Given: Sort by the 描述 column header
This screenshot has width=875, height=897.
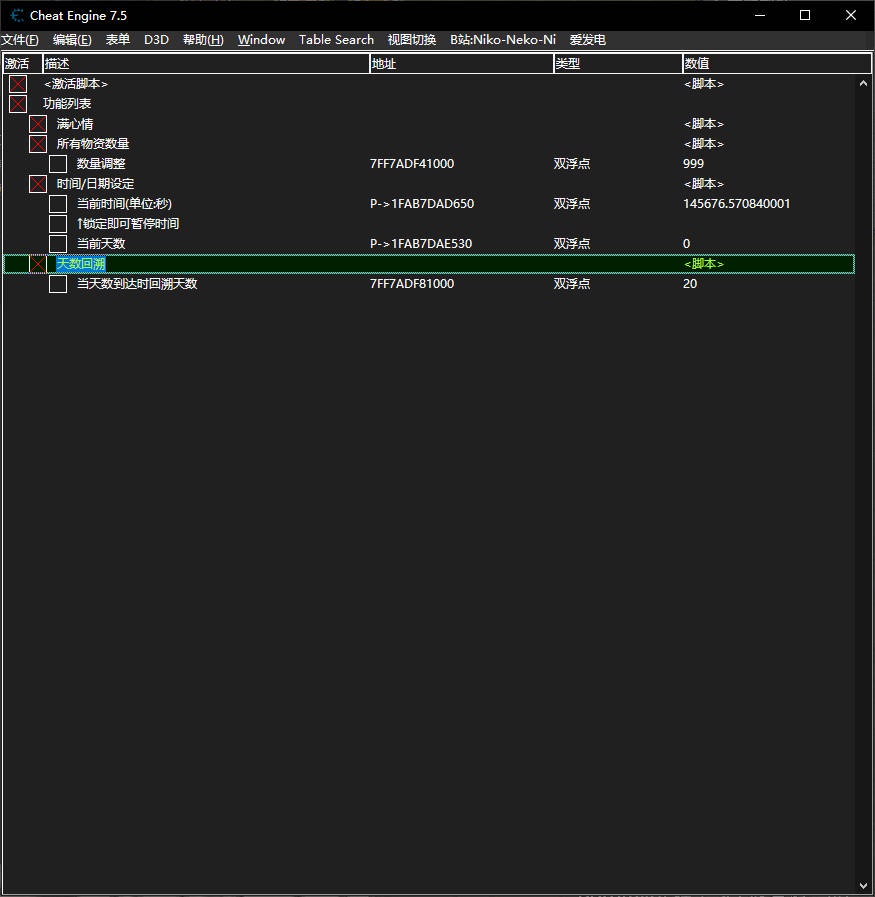Looking at the screenshot, I should pyautogui.click(x=205, y=64).
